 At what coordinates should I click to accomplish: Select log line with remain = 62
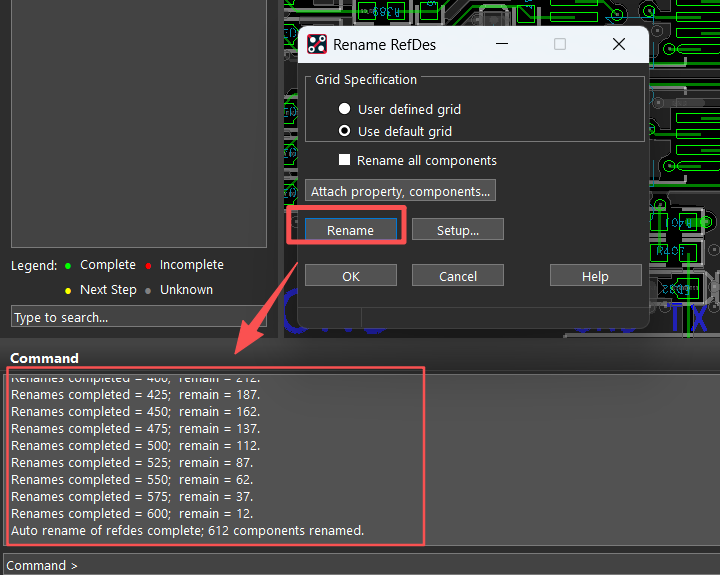132,479
